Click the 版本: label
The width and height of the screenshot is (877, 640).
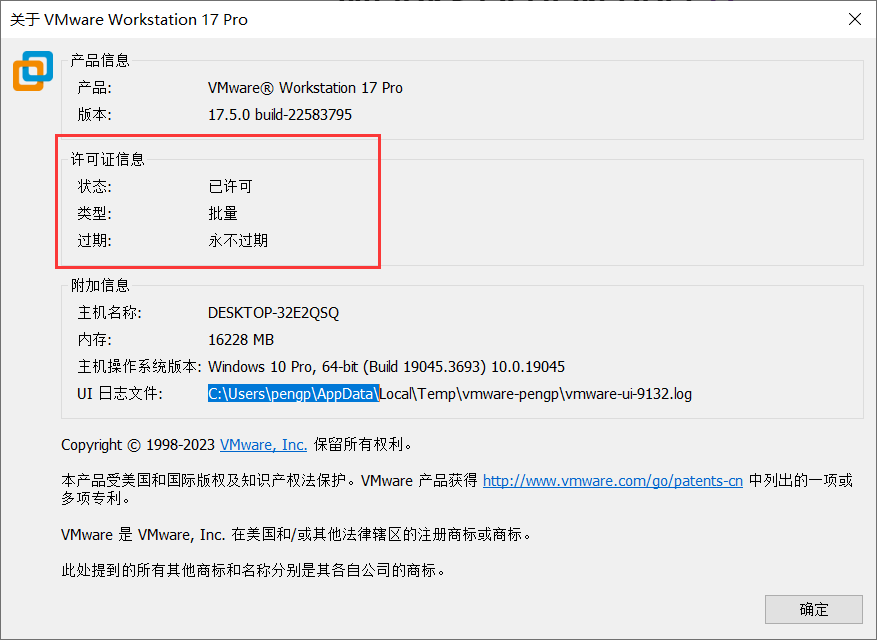point(95,115)
